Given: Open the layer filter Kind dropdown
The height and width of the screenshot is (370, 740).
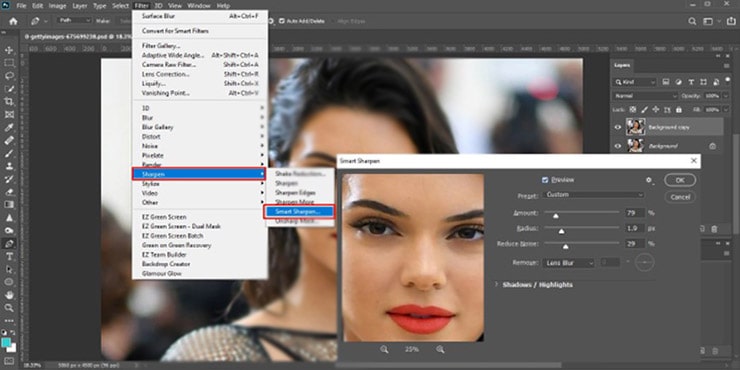Looking at the screenshot, I should pos(635,82).
